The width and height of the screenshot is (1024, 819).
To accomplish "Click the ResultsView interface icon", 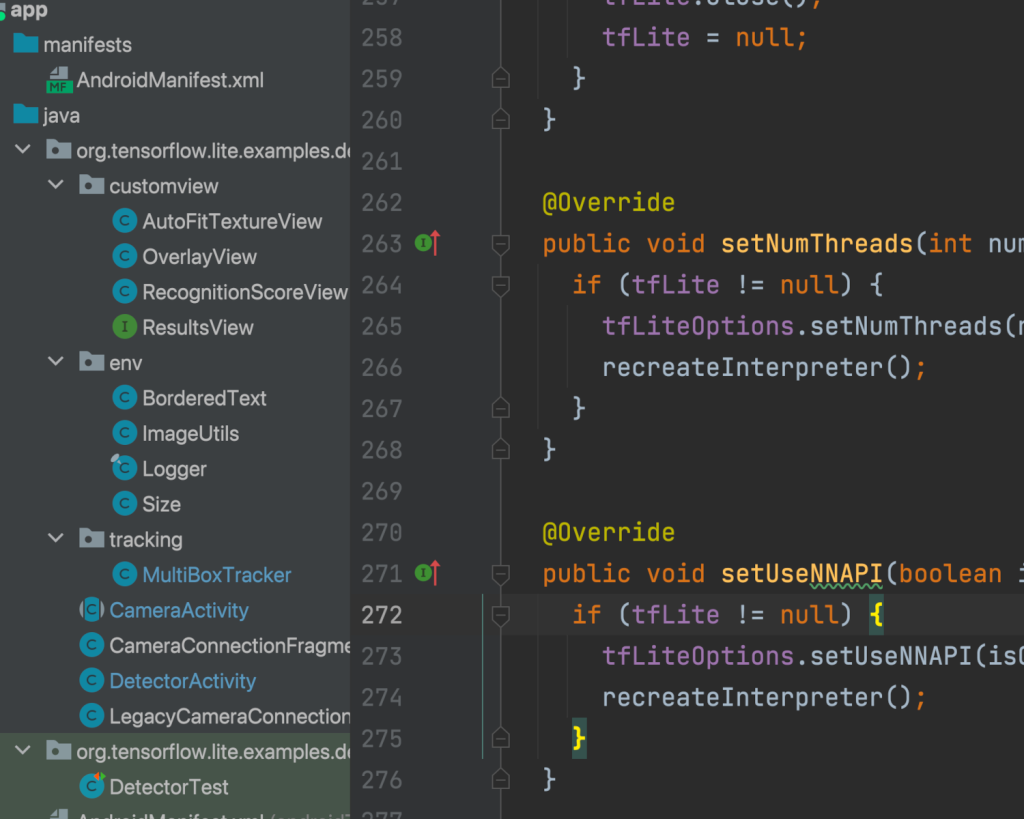I will pos(125,327).
